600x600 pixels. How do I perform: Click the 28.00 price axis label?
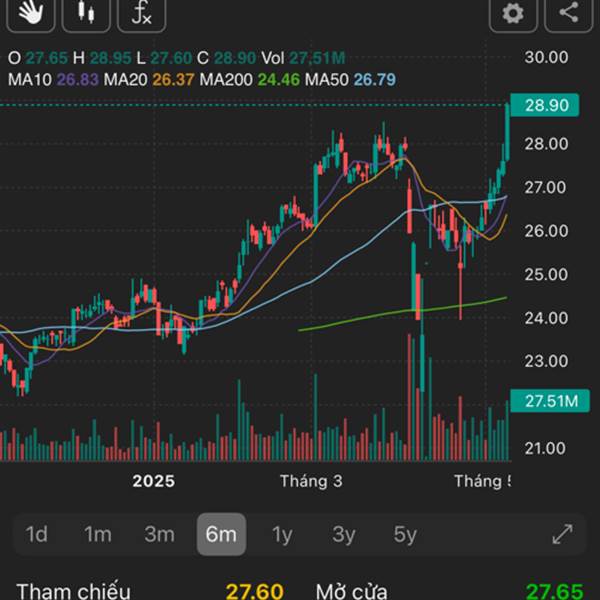click(x=546, y=144)
